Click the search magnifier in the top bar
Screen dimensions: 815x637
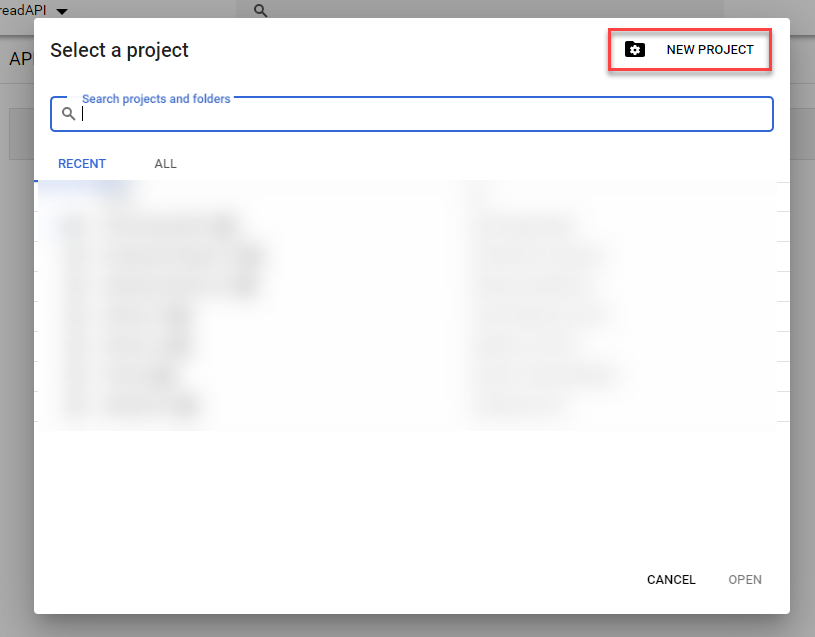(x=260, y=10)
